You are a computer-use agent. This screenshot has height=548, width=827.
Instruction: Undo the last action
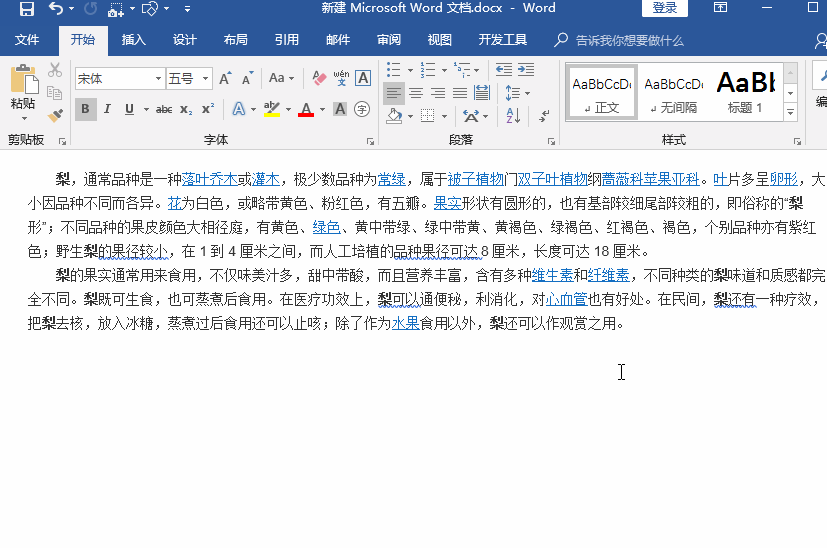click(56, 8)
